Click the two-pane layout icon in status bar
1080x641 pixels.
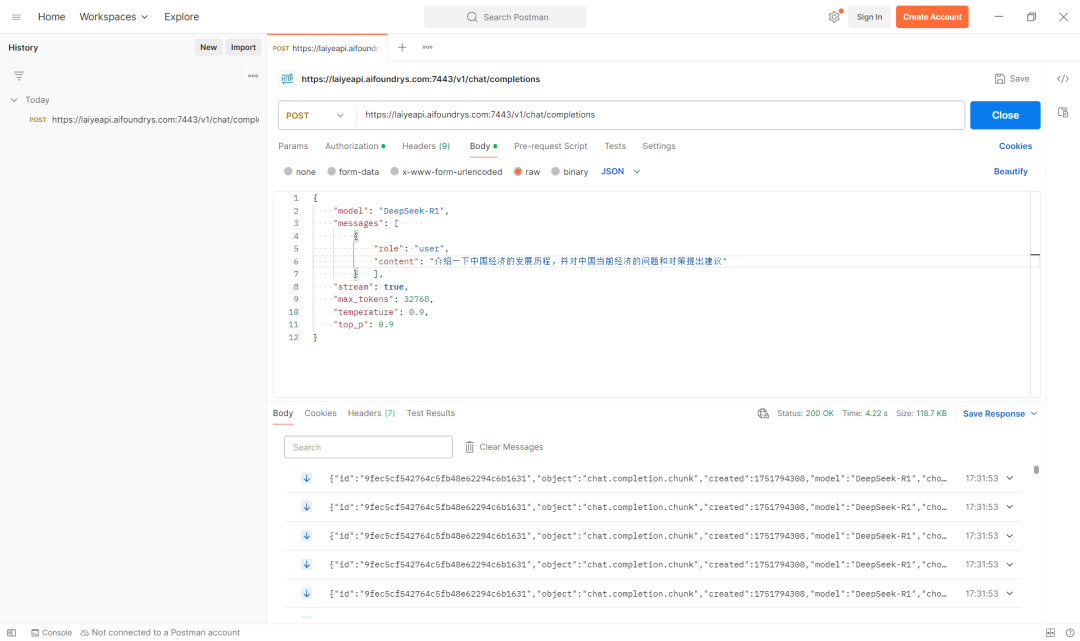pyautogui.click(x=1050, y=633)
